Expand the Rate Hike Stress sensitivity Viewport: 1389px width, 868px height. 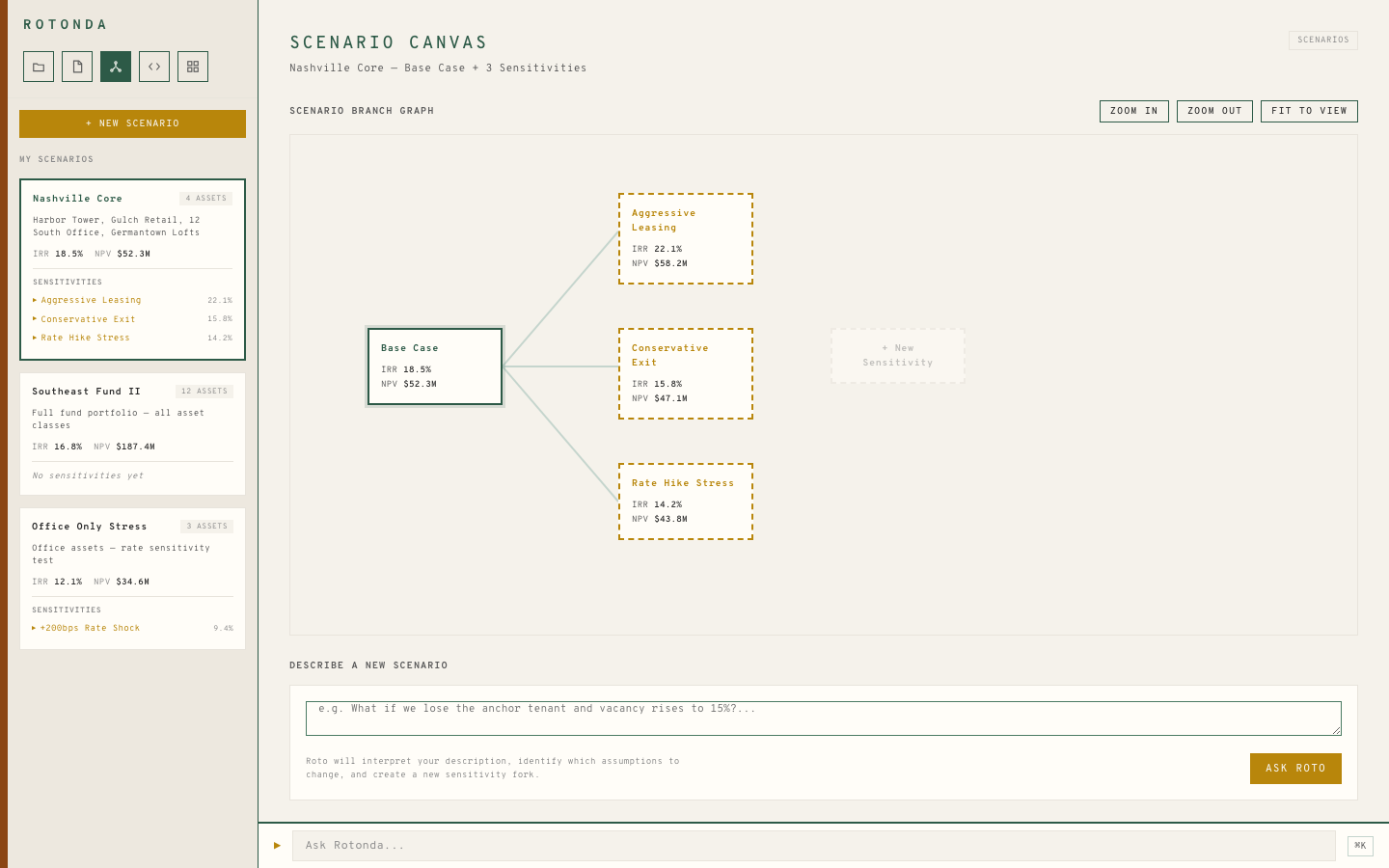click(x=84, y=338)
